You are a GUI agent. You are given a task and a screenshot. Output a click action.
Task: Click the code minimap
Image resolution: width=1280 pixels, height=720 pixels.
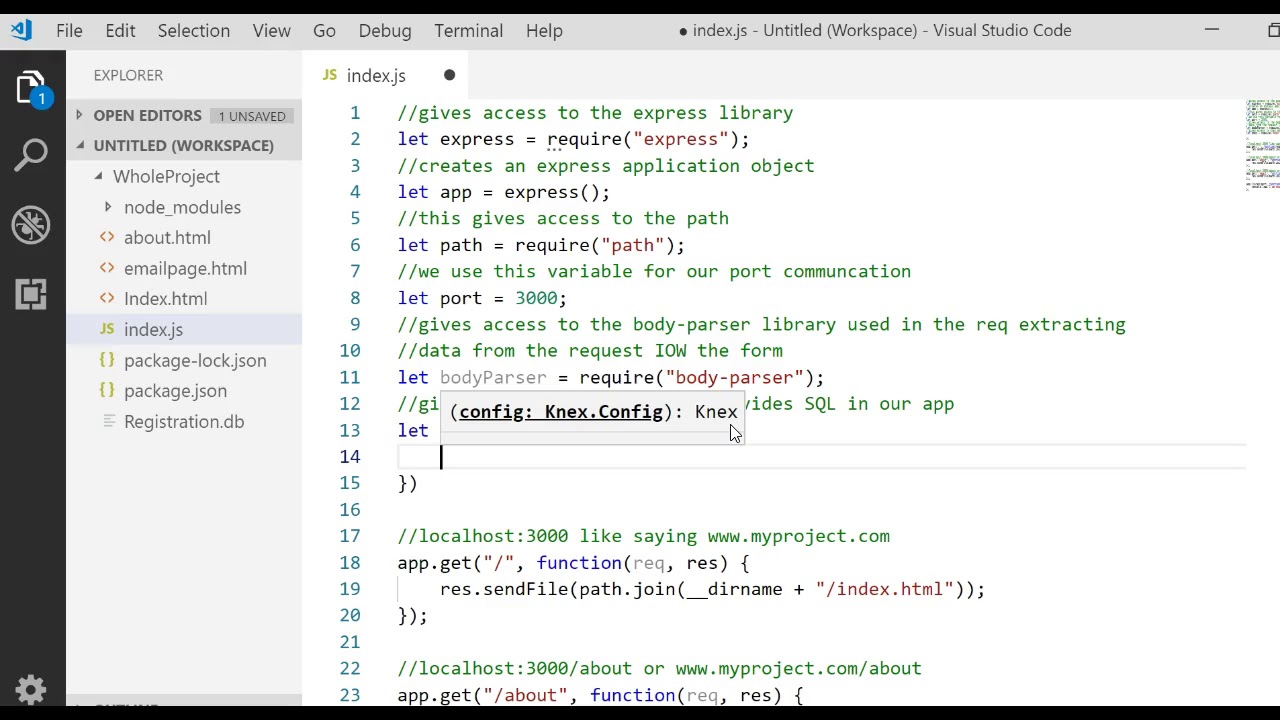1262,145
